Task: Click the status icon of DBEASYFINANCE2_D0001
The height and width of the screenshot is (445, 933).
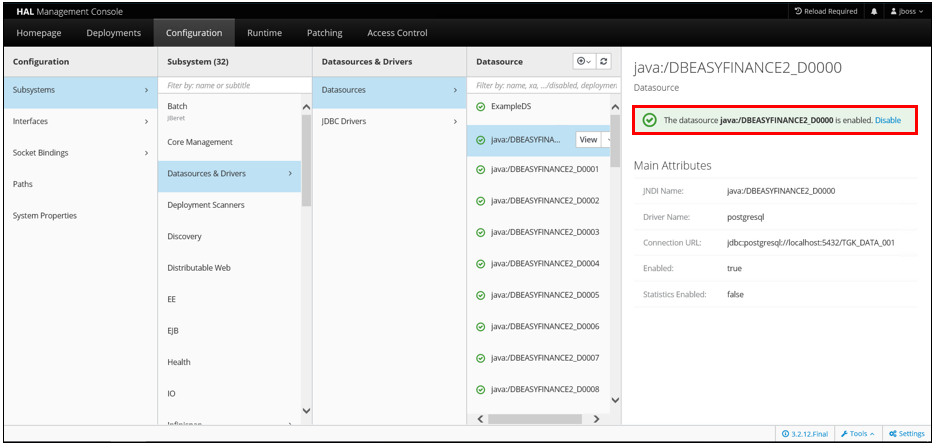Action: [x=481, y=170]
